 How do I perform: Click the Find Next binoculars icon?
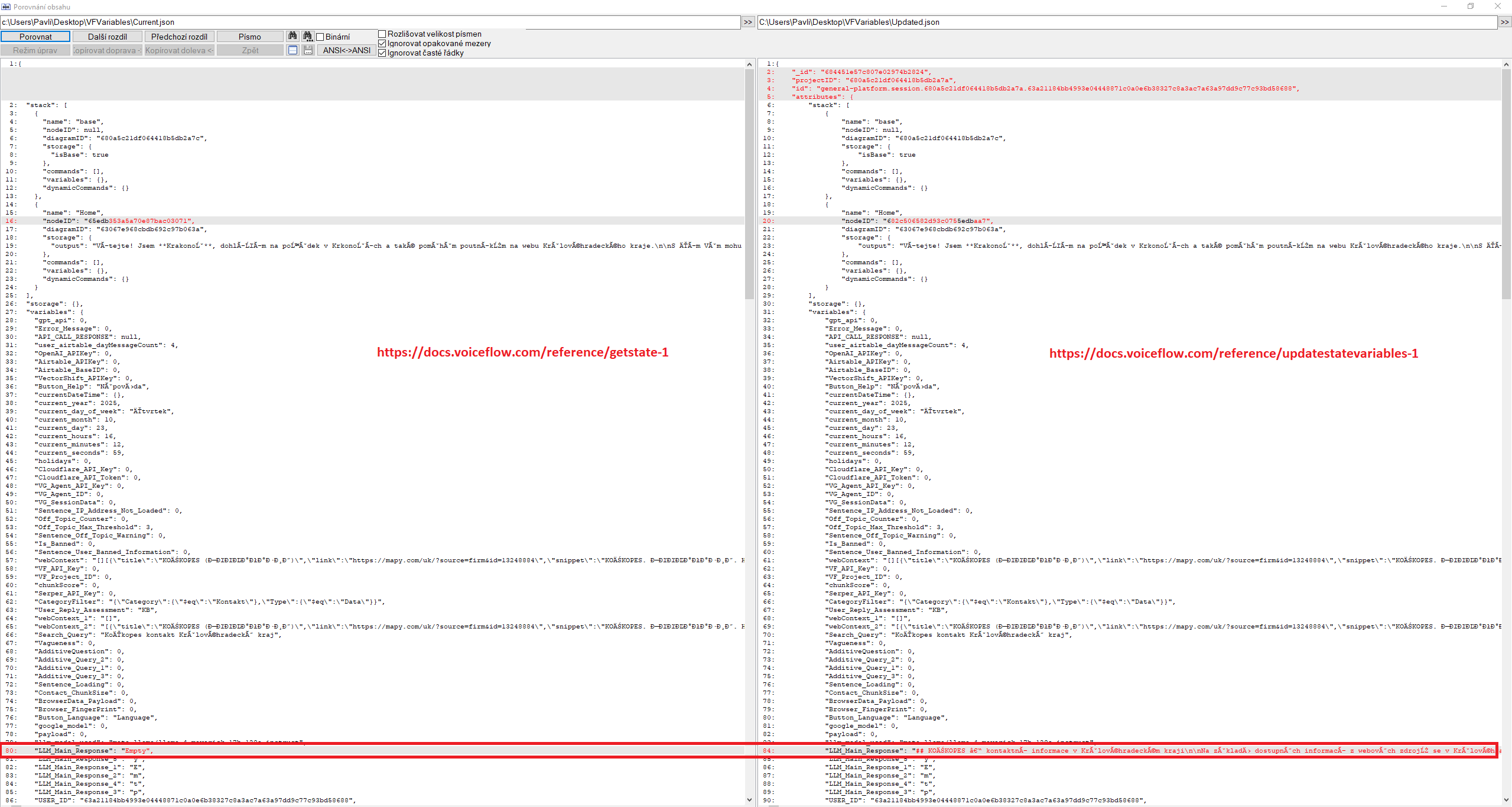pyautogui.click(x=308, y=36)
